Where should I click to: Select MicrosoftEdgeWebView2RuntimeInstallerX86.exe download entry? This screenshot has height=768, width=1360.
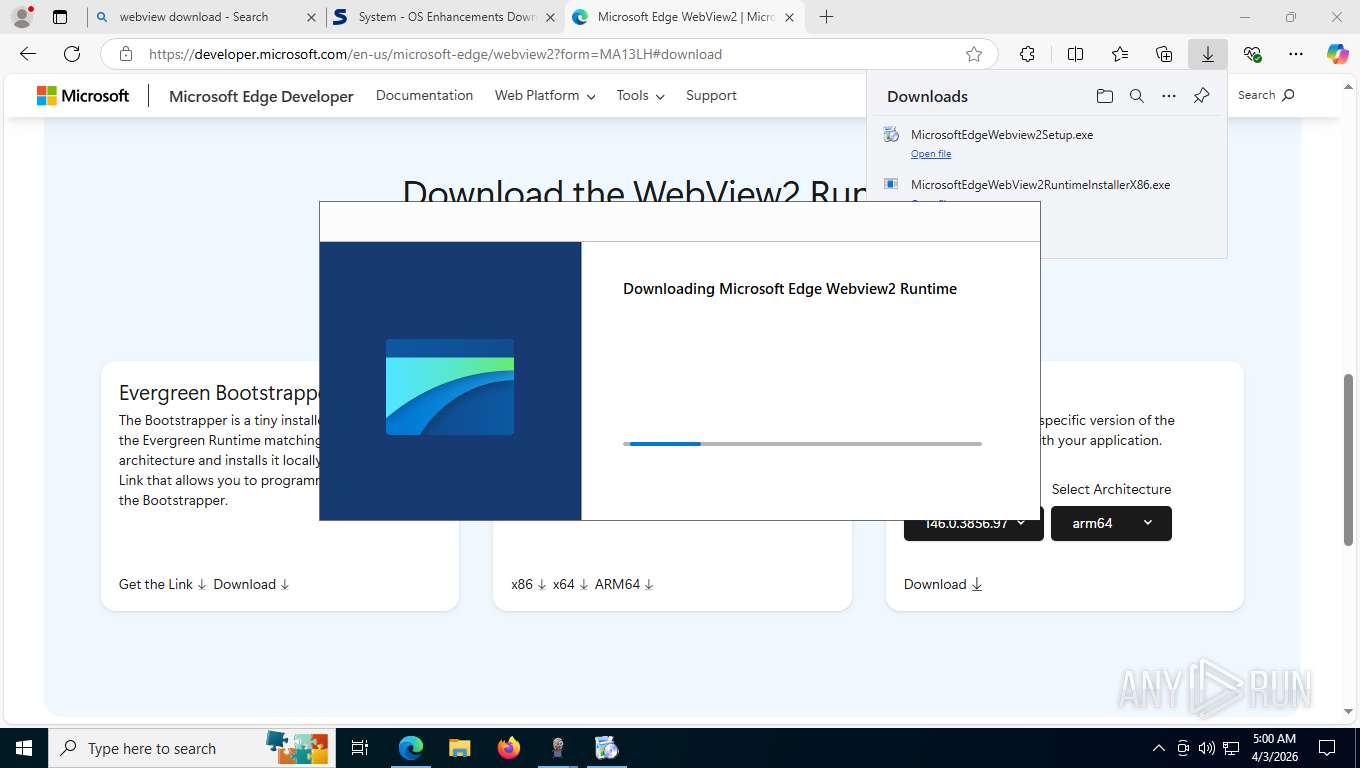coord(1040,185)
